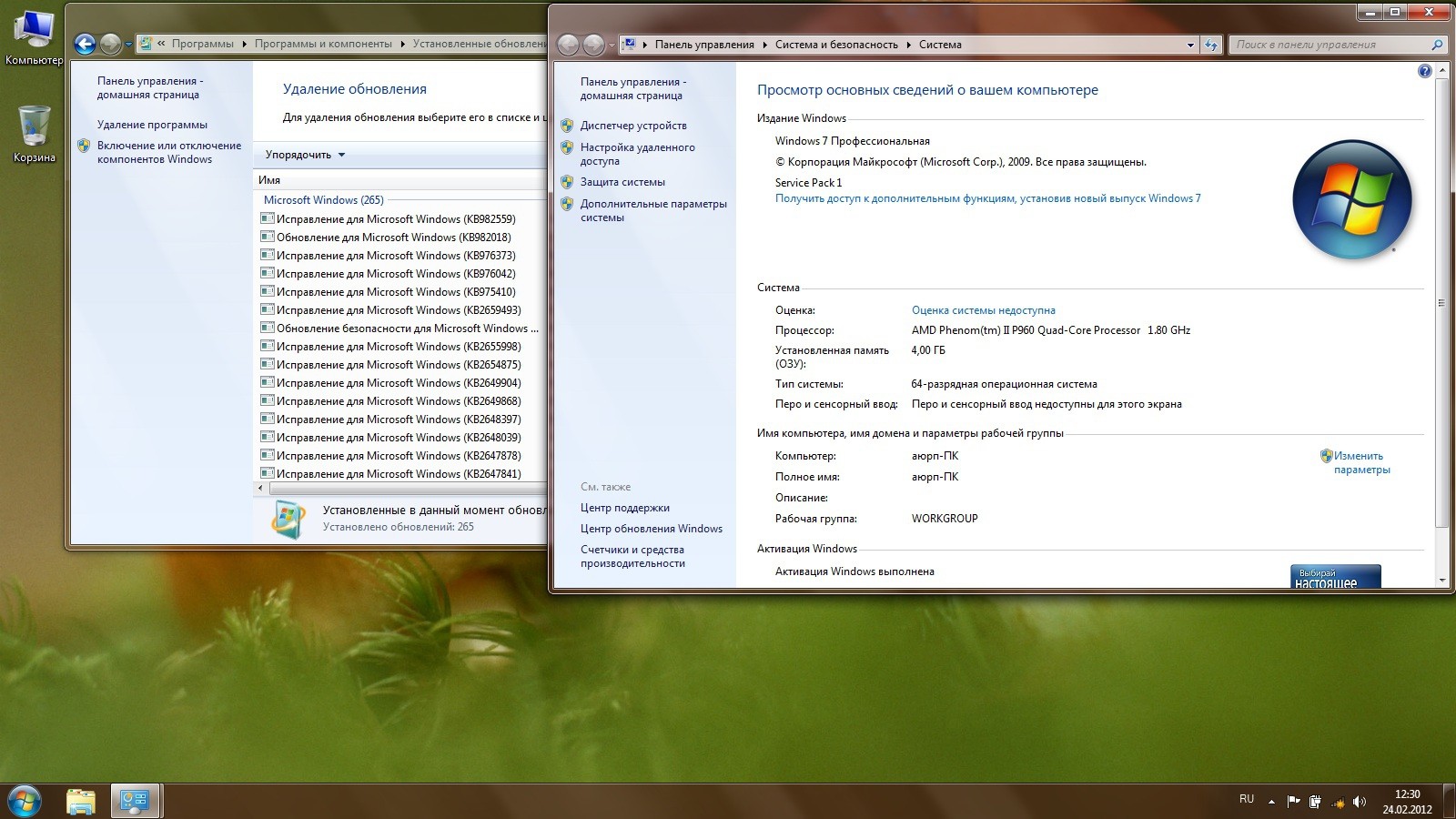This screenshot has height=819, width=1456.
Task: Click the icon of the KB982559 update row
Action: click(268, 218)
